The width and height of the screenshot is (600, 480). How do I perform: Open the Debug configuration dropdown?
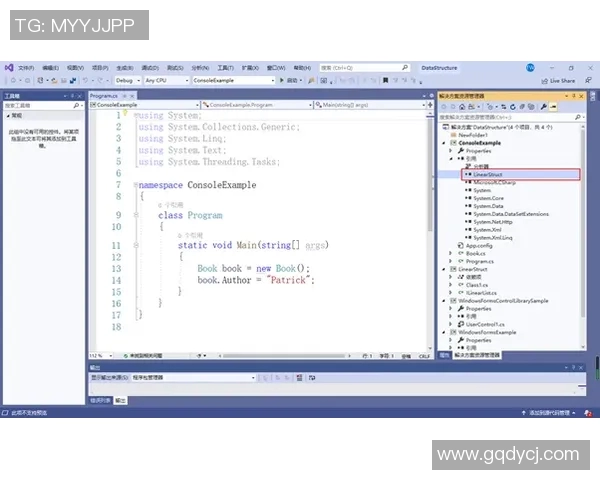tap(127, 80)
